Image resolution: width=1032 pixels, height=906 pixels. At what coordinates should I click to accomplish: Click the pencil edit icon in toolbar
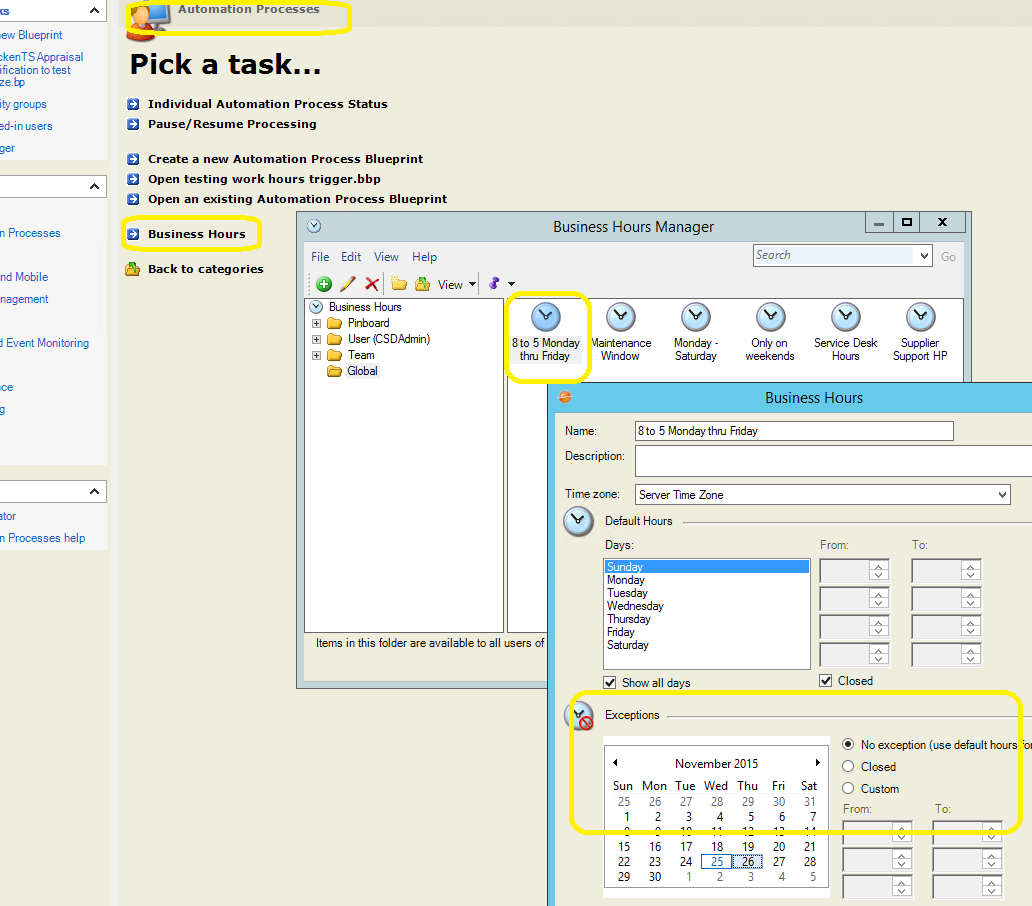coord(348,284)
